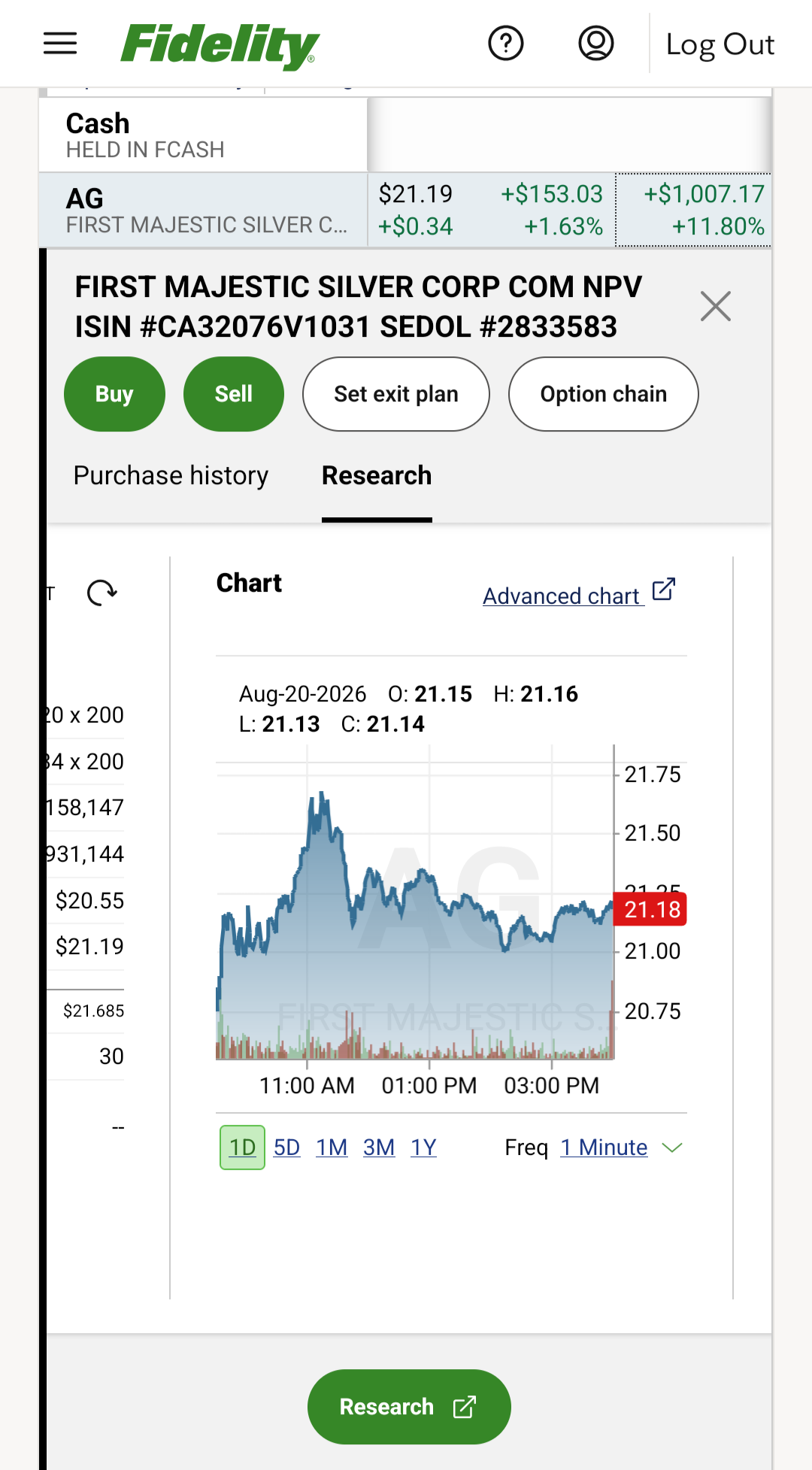The width and height of the screenshot is (812, 1470).
Task: Open the Advanced chart link
Action: point(563,596)
